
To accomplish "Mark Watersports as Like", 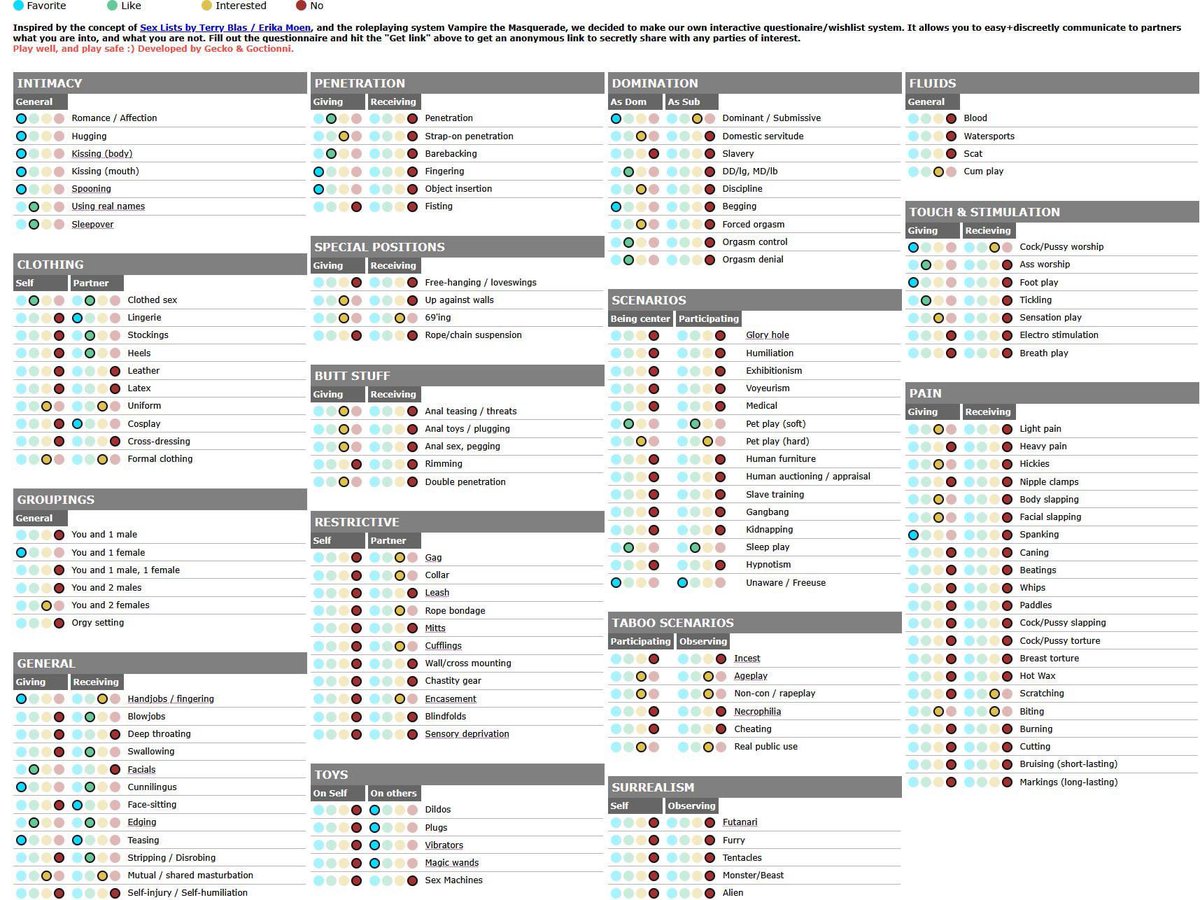I will click(926, 136).
